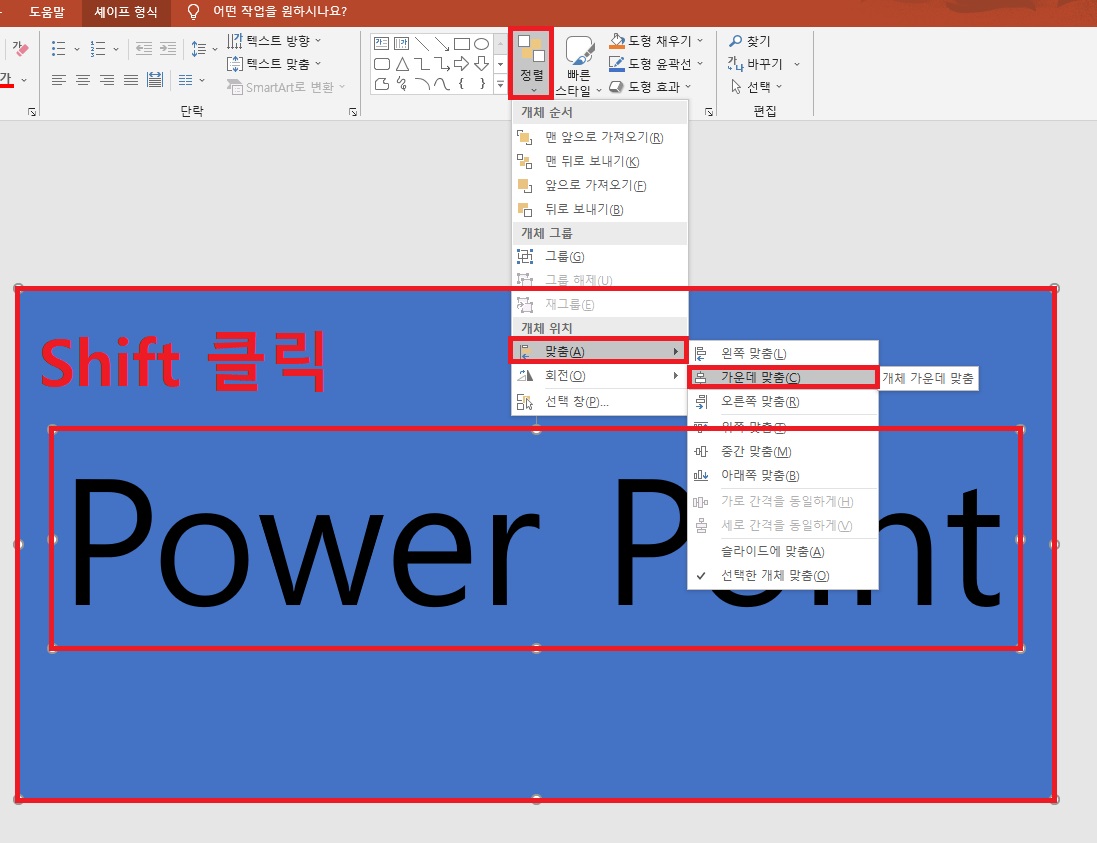This screenshot has height=843, width=1097.
Task: Open 선택 창(P)... pane
Action: pos(599,402)
